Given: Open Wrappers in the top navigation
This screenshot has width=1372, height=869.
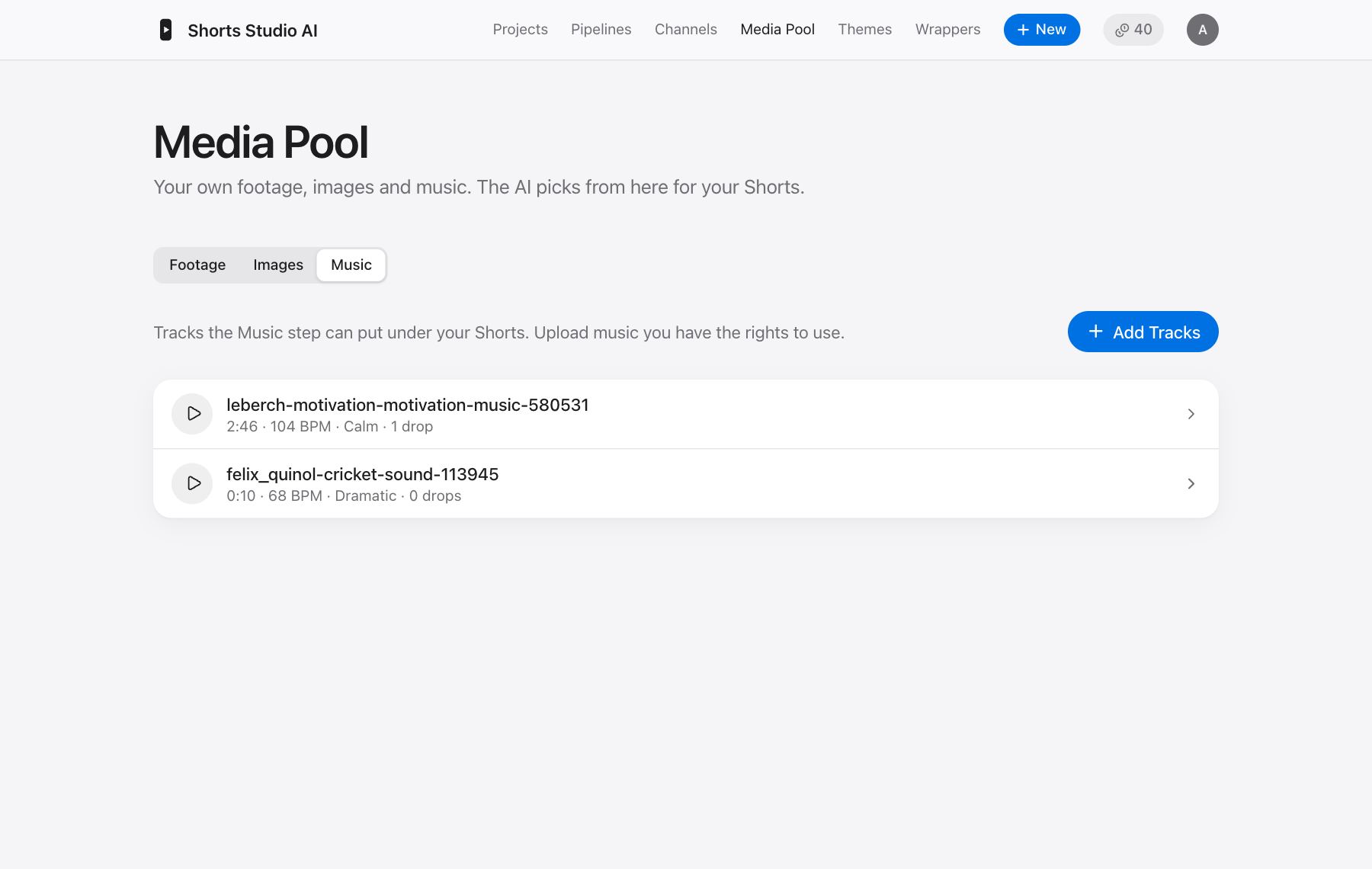Looking at the screenshot, I should point(947,30).
